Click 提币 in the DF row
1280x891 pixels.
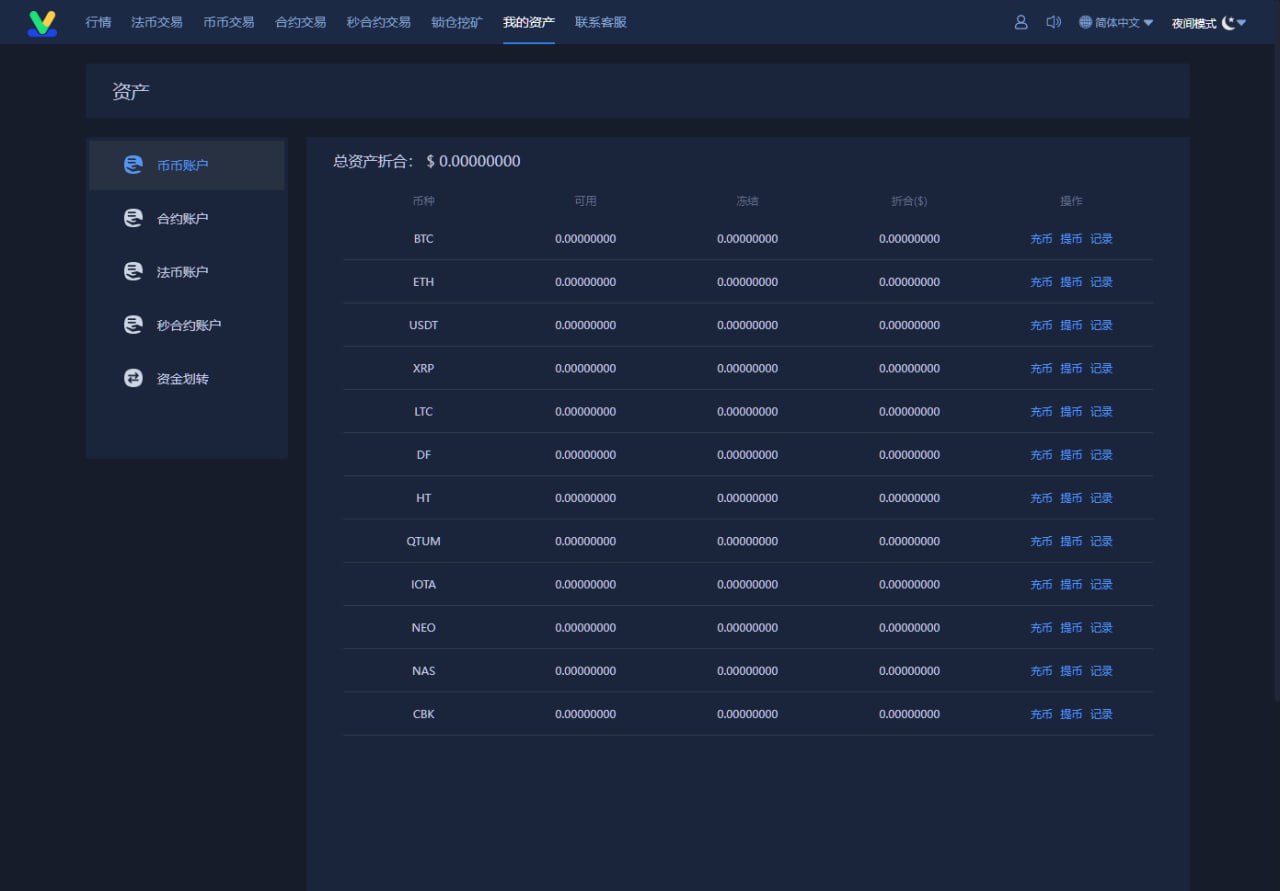coord(1071,455)
